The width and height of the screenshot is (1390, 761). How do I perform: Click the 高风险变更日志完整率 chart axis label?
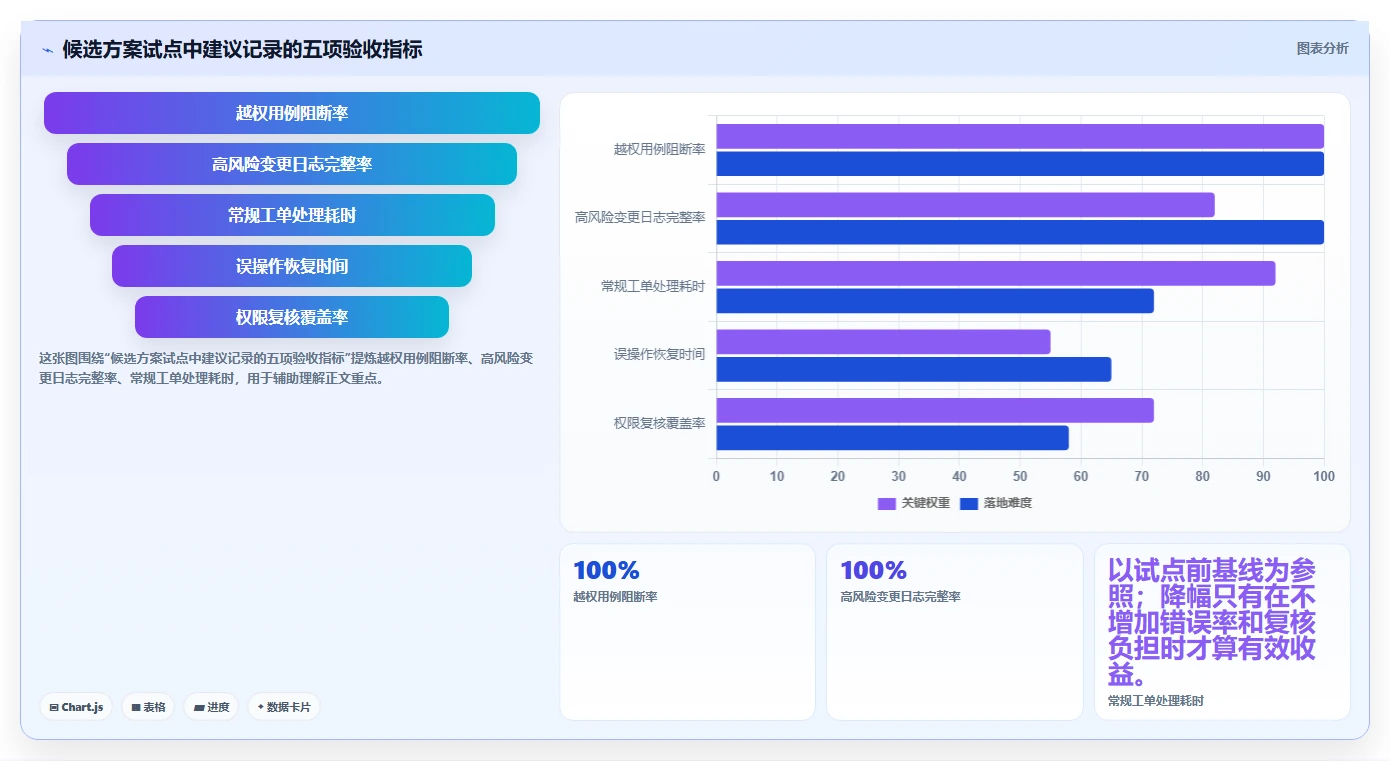(x=640, y=217)
